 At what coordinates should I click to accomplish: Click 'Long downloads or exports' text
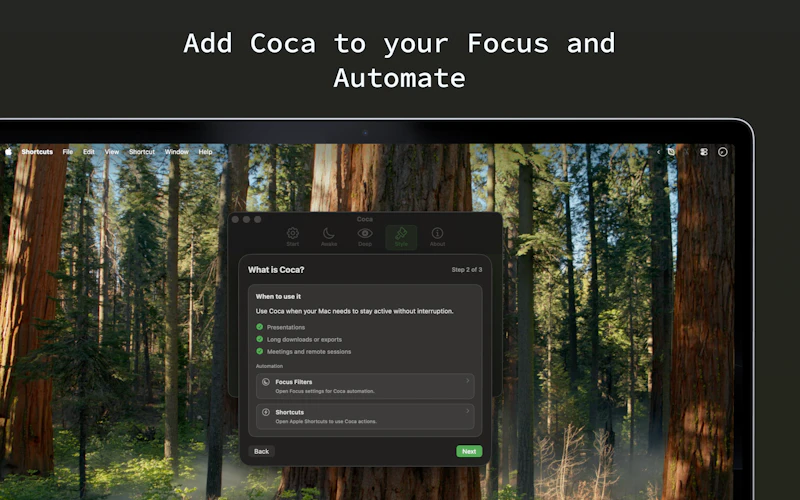click(304, 340)
